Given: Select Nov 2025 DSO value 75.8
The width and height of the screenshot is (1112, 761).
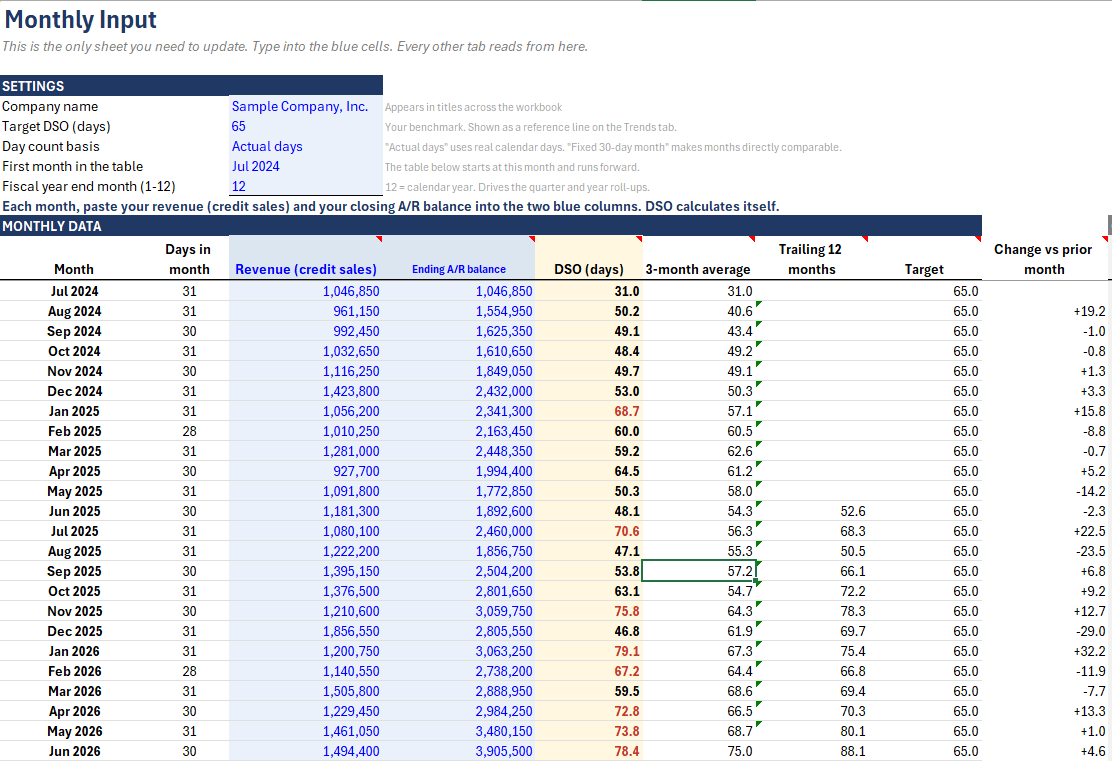Looking at the screenshot, I should tap(589, 611).
